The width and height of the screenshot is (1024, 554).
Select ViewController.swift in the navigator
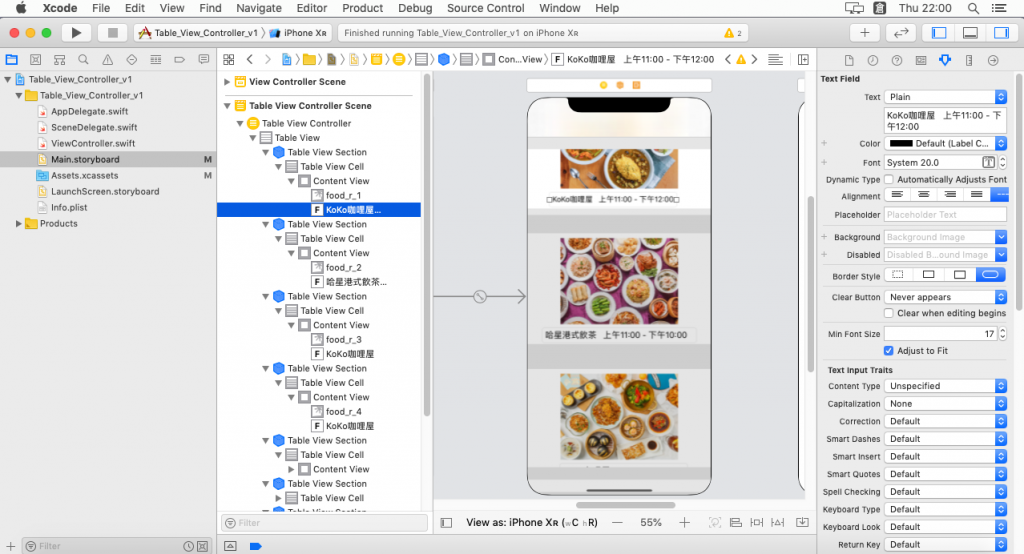[93, 143]
